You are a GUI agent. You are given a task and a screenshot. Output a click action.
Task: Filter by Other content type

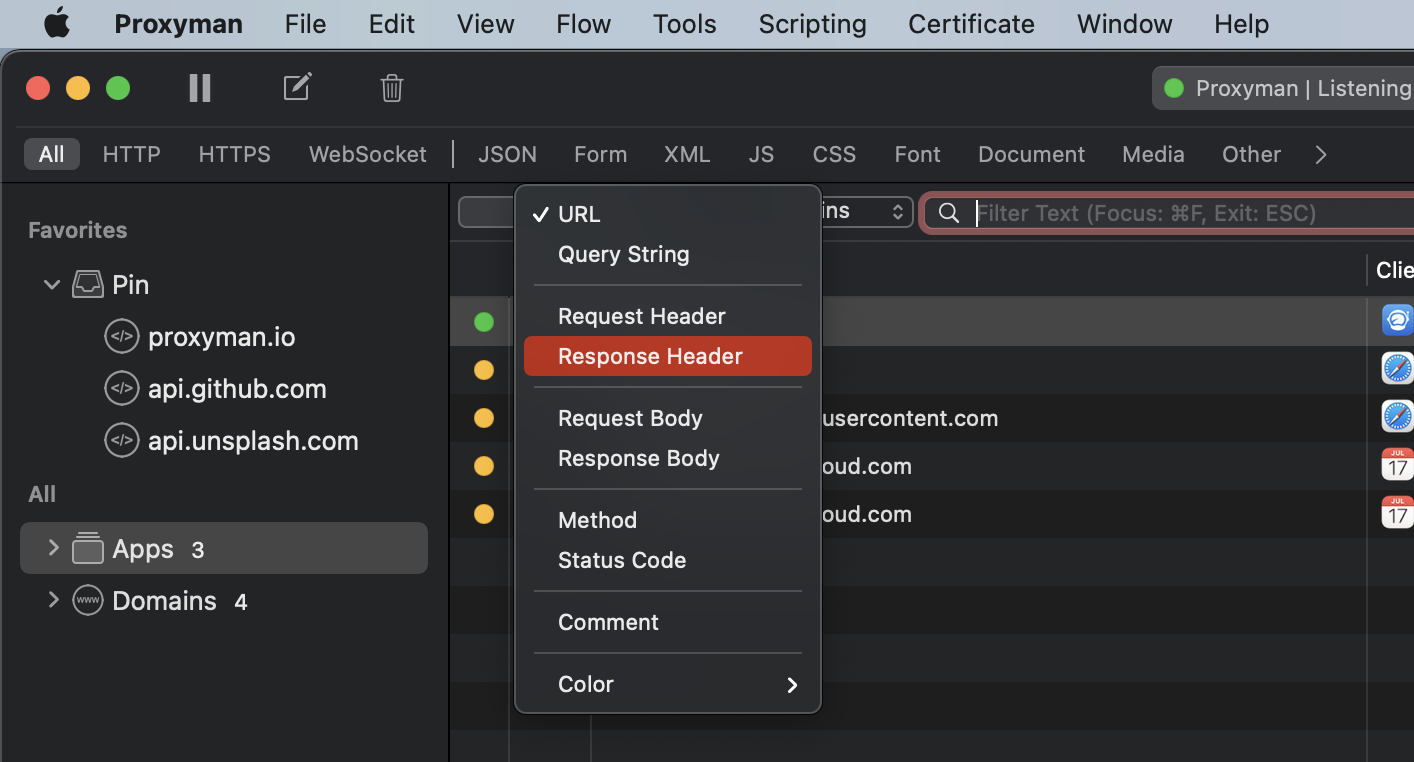1251,154
